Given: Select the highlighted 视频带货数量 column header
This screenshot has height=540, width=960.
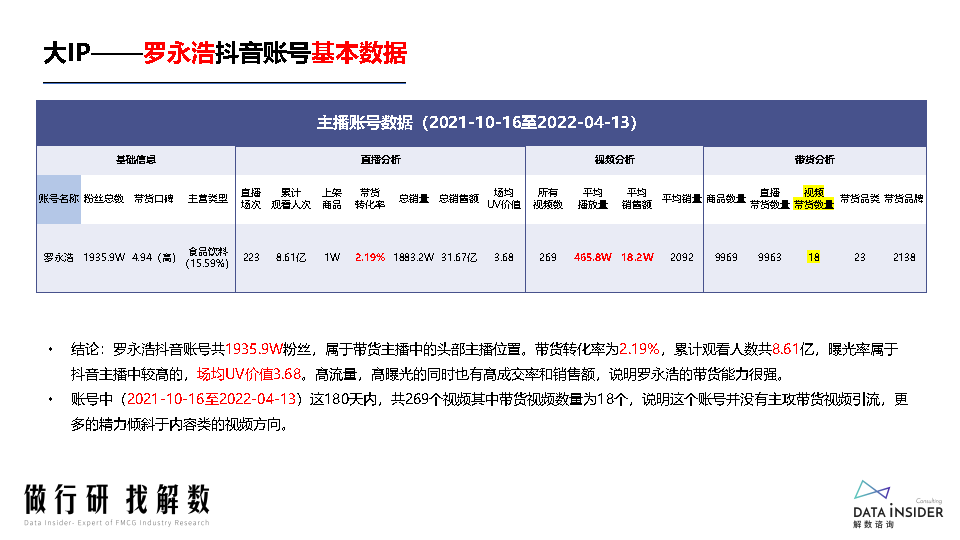Looking at the screenshot, I should point(814,199).
